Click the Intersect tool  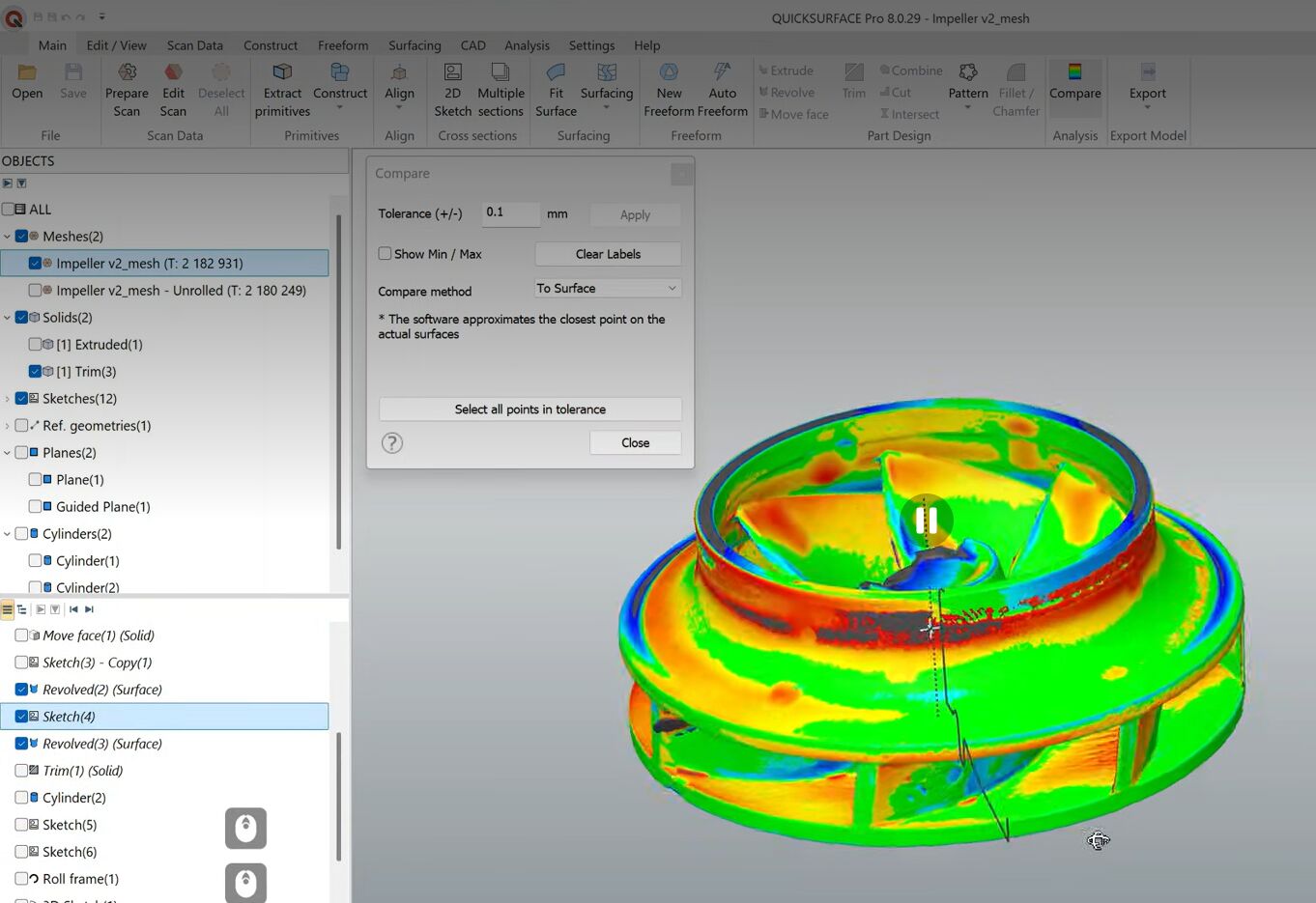click(909, 114)
